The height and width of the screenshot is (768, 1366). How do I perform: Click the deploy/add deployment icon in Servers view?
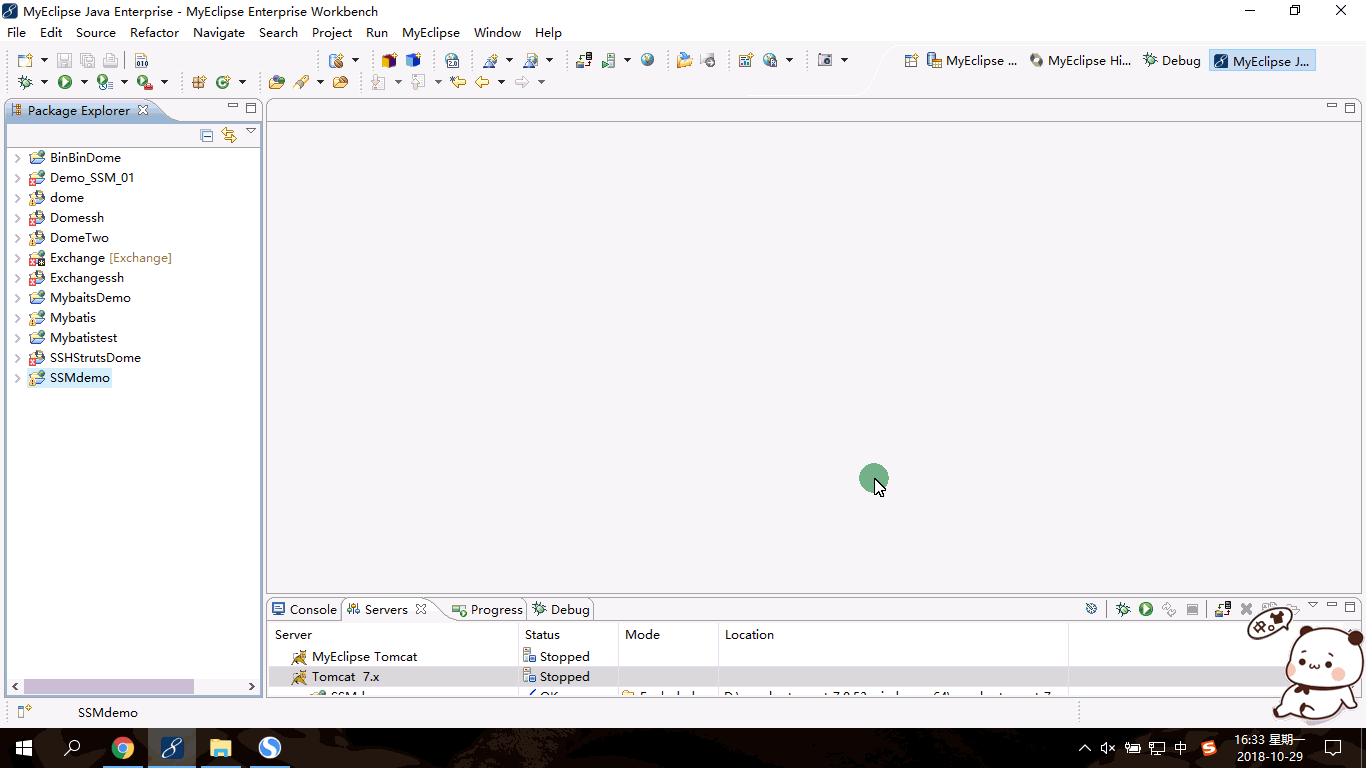(1222, 609)
